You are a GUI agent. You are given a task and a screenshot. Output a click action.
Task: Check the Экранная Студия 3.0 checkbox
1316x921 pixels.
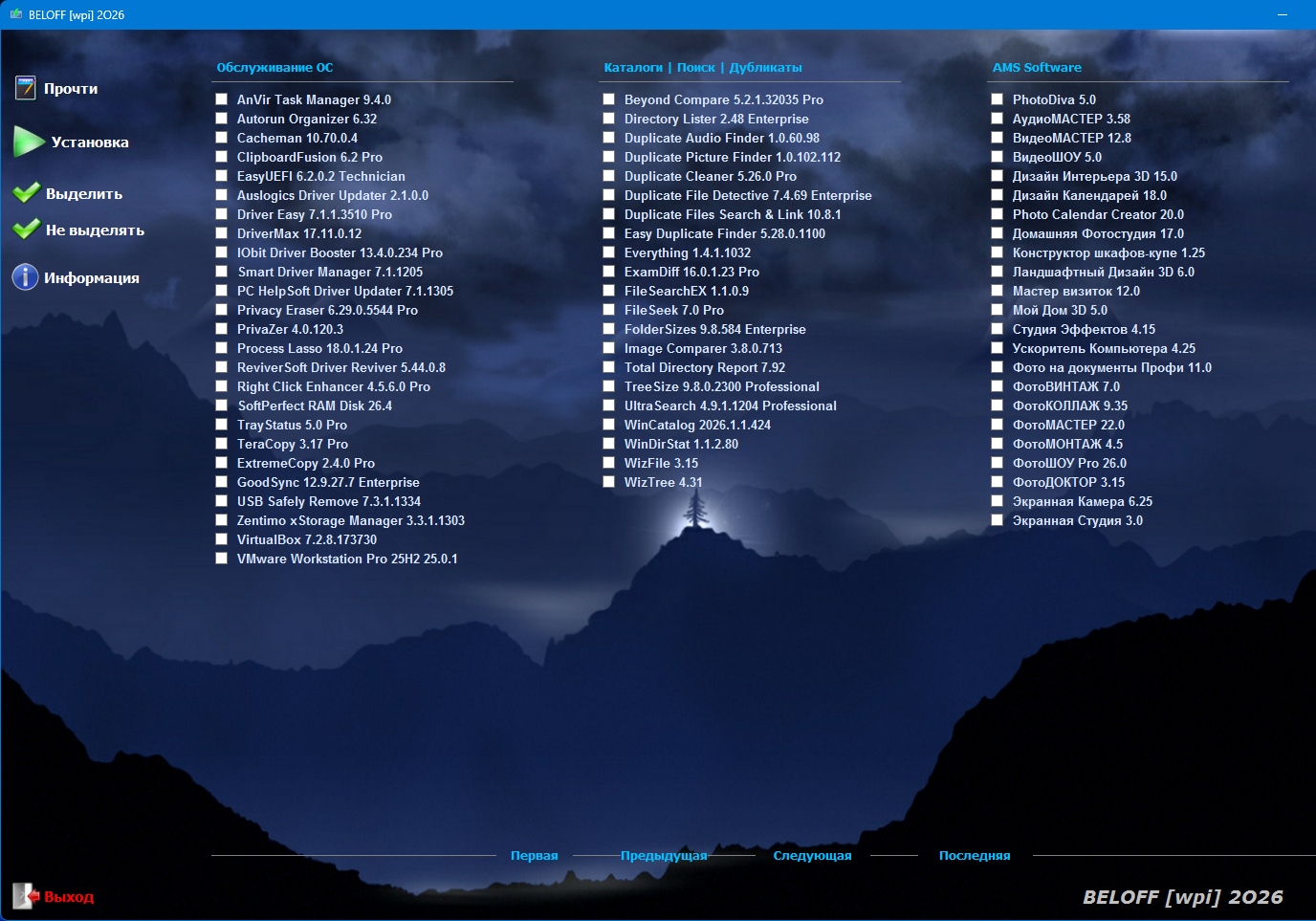(x=998, y=520)
